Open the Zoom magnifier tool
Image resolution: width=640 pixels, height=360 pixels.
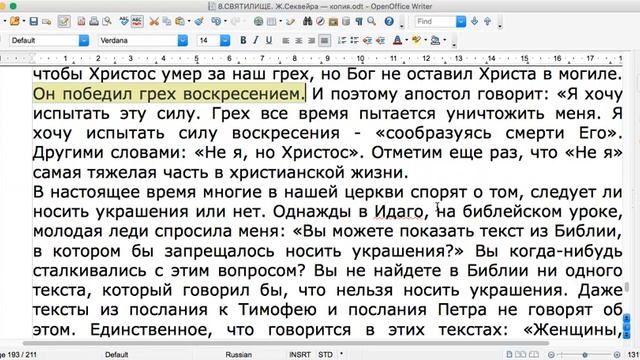[371, 21]
